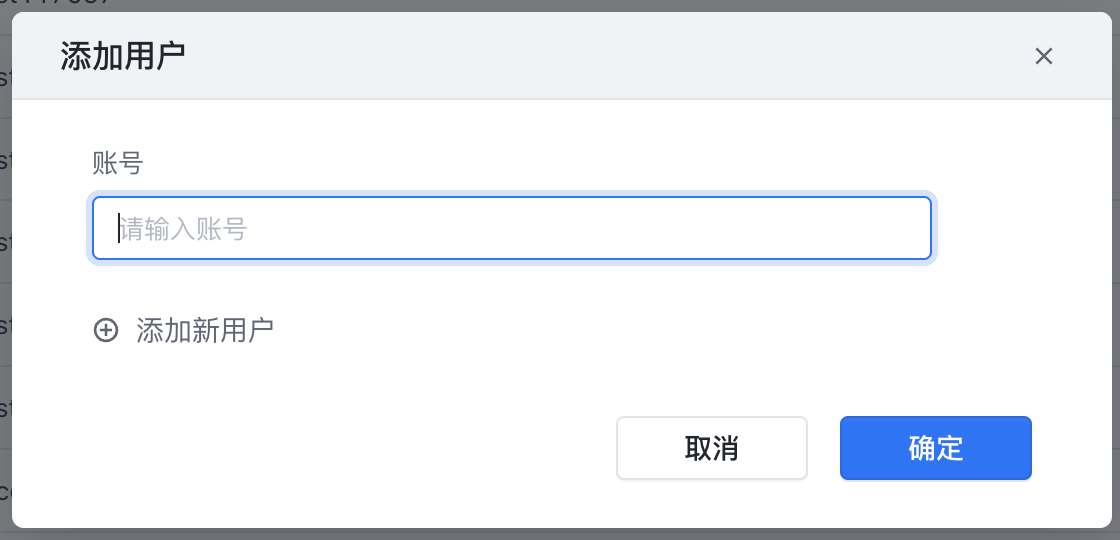Click the 取消 button

(x=711, y=448)
